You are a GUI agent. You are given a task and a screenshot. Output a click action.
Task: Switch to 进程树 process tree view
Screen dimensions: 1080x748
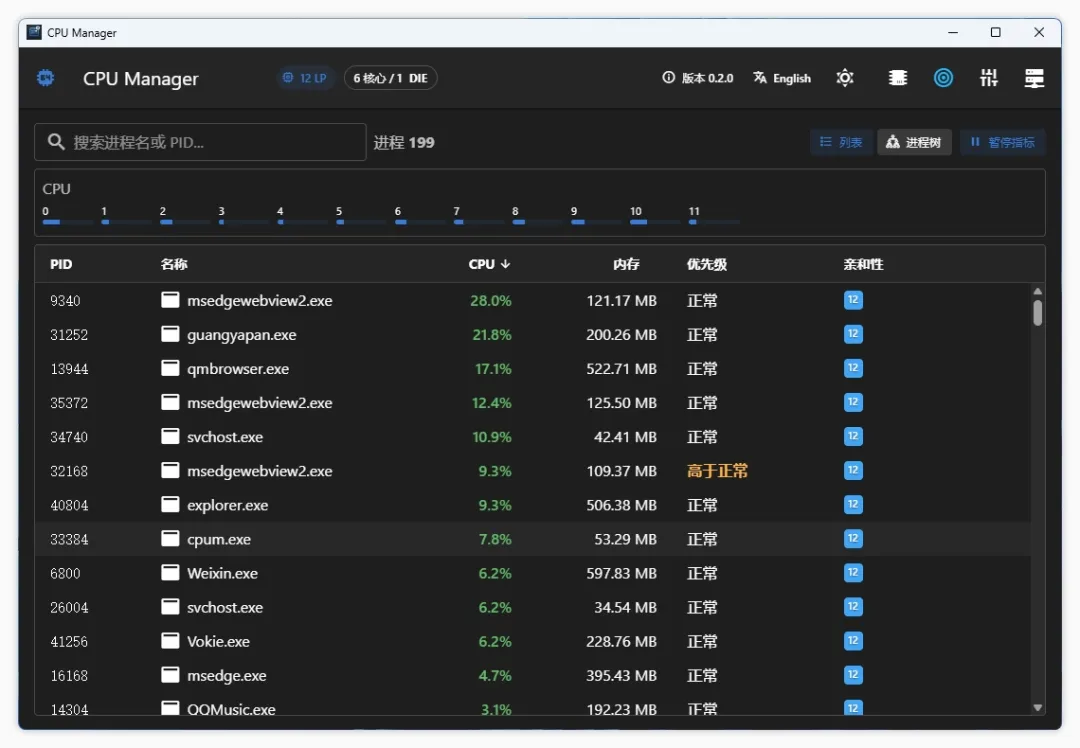point(914,142)
